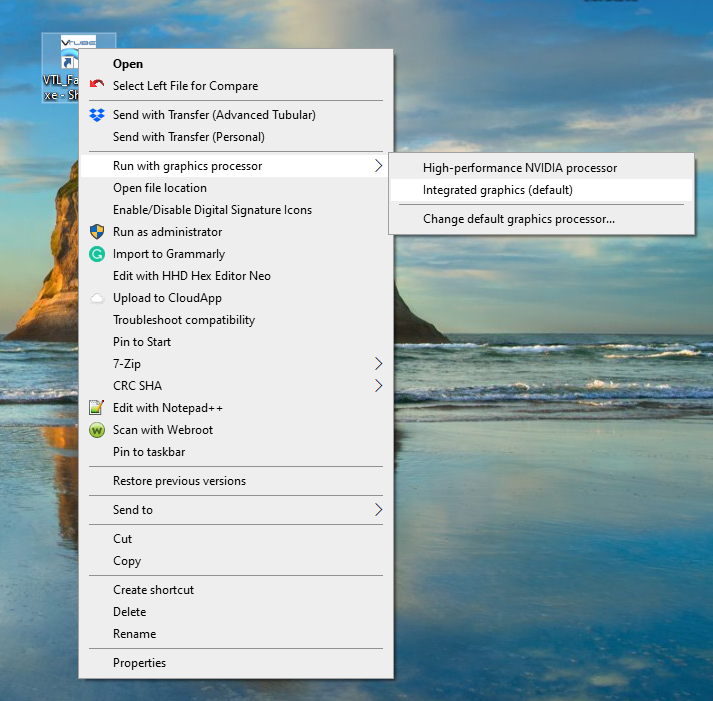
Task: Click Edit with HHD Hex Editor Neo
Action: pyautogui.click(x=192, y=276)
